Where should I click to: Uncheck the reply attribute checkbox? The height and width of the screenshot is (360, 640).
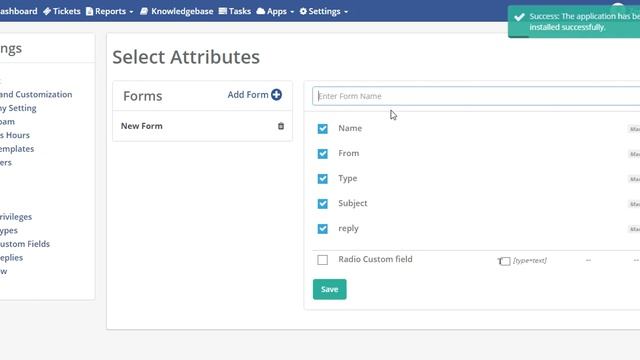click(x=322, y=229)
